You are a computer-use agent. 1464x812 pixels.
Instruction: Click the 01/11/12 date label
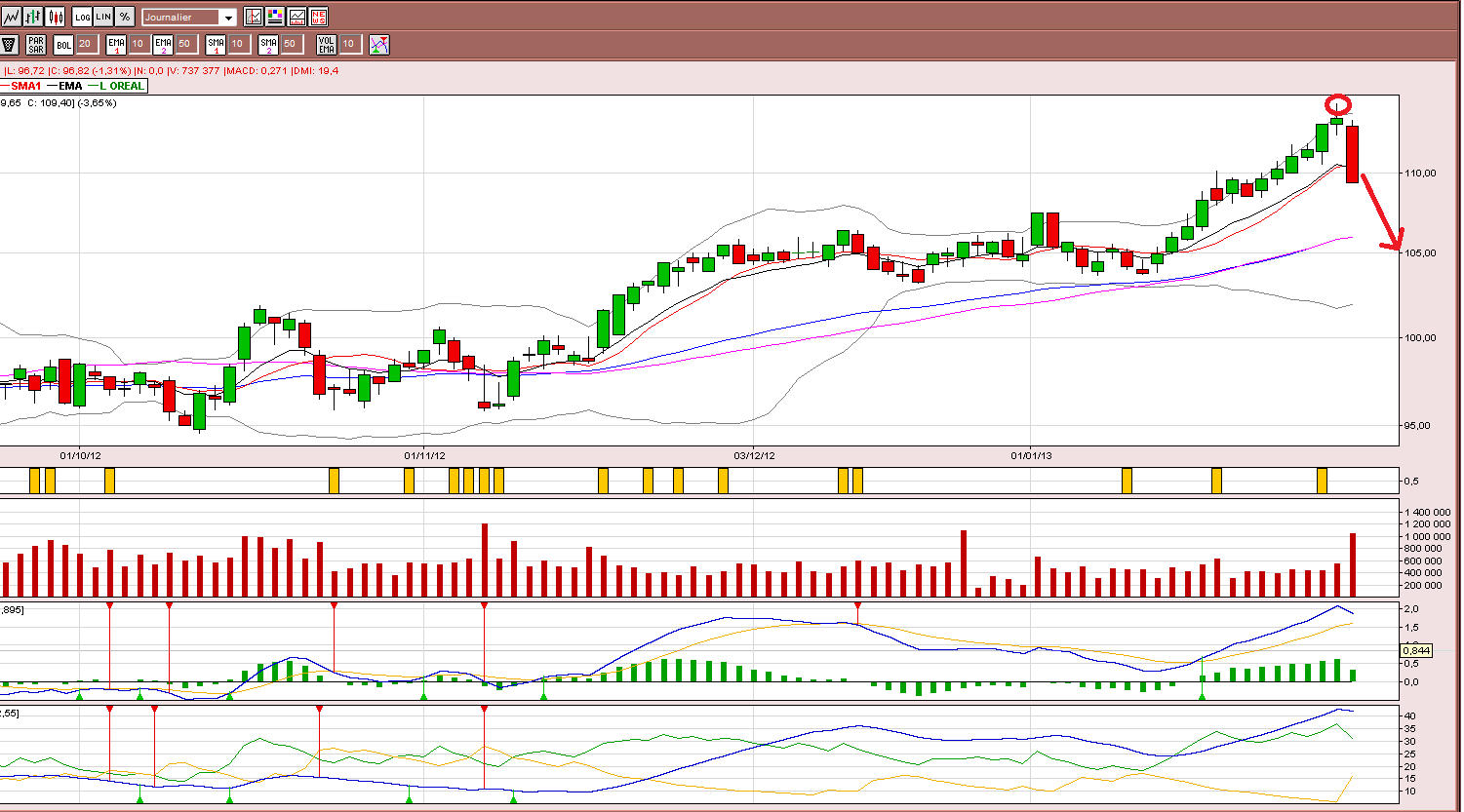click(x=424, y=455)
